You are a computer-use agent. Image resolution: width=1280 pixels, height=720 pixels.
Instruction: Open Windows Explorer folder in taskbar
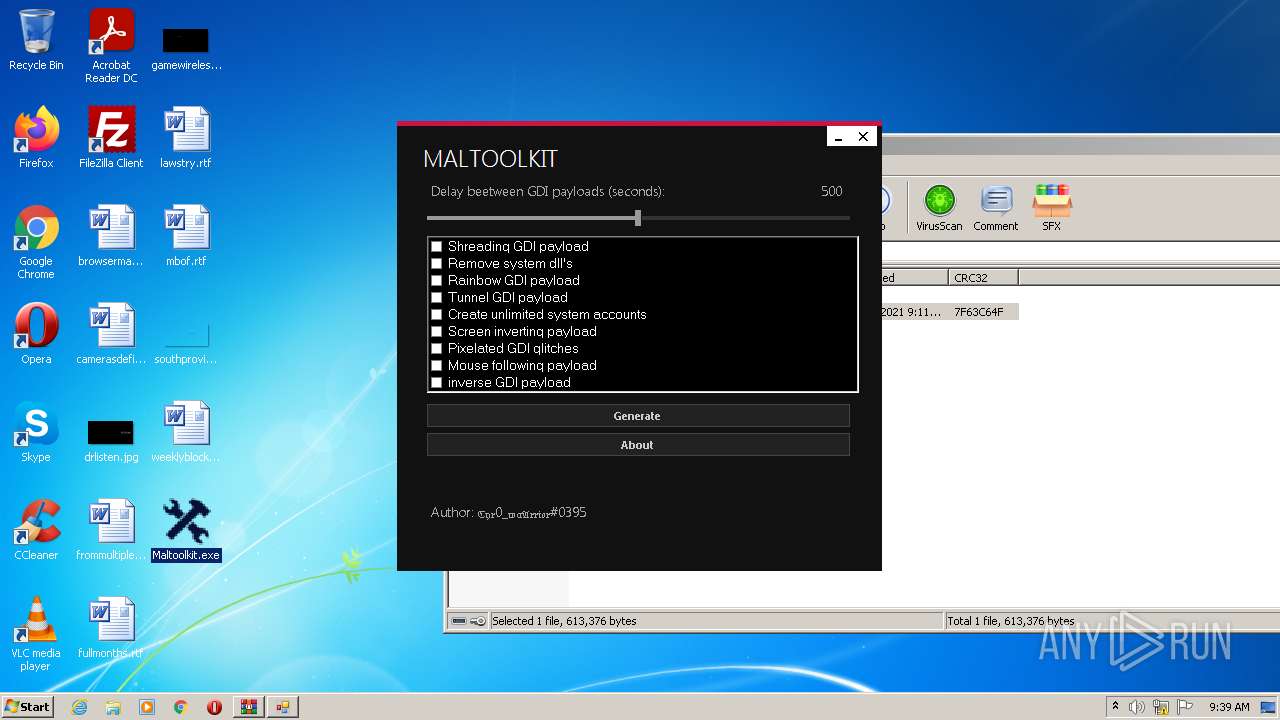pos(113,707)
